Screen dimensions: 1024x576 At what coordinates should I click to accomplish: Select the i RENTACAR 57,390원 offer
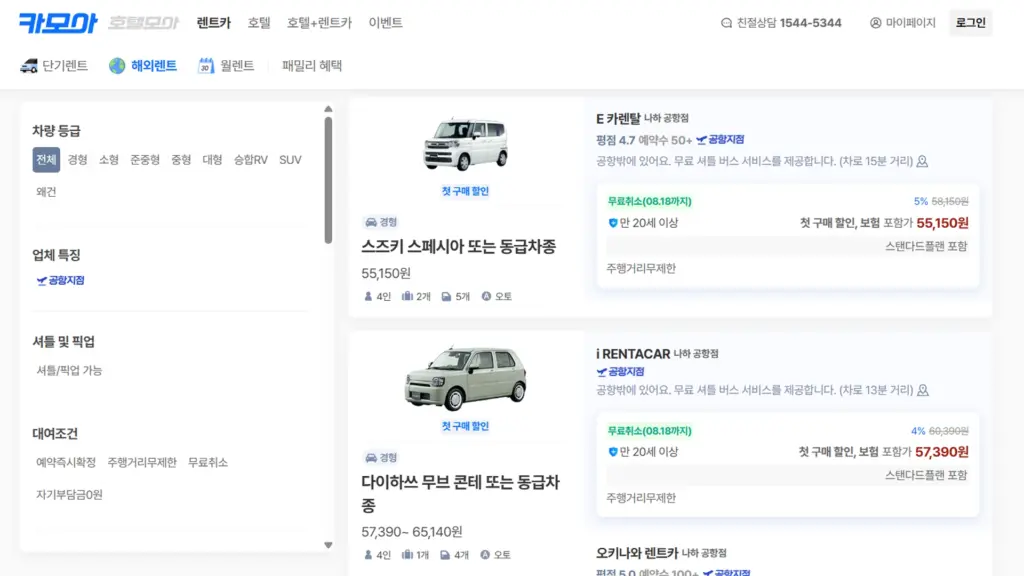click(x=788, y=465)
